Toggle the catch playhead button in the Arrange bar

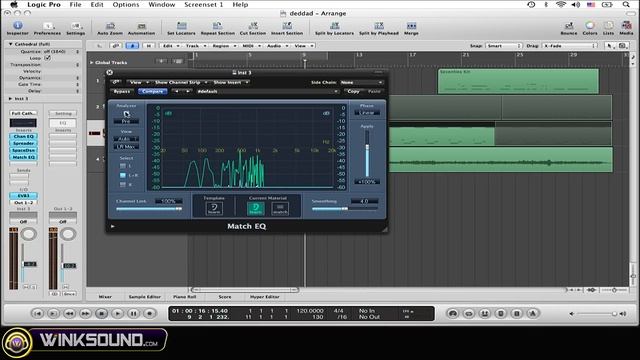(132, 46)
